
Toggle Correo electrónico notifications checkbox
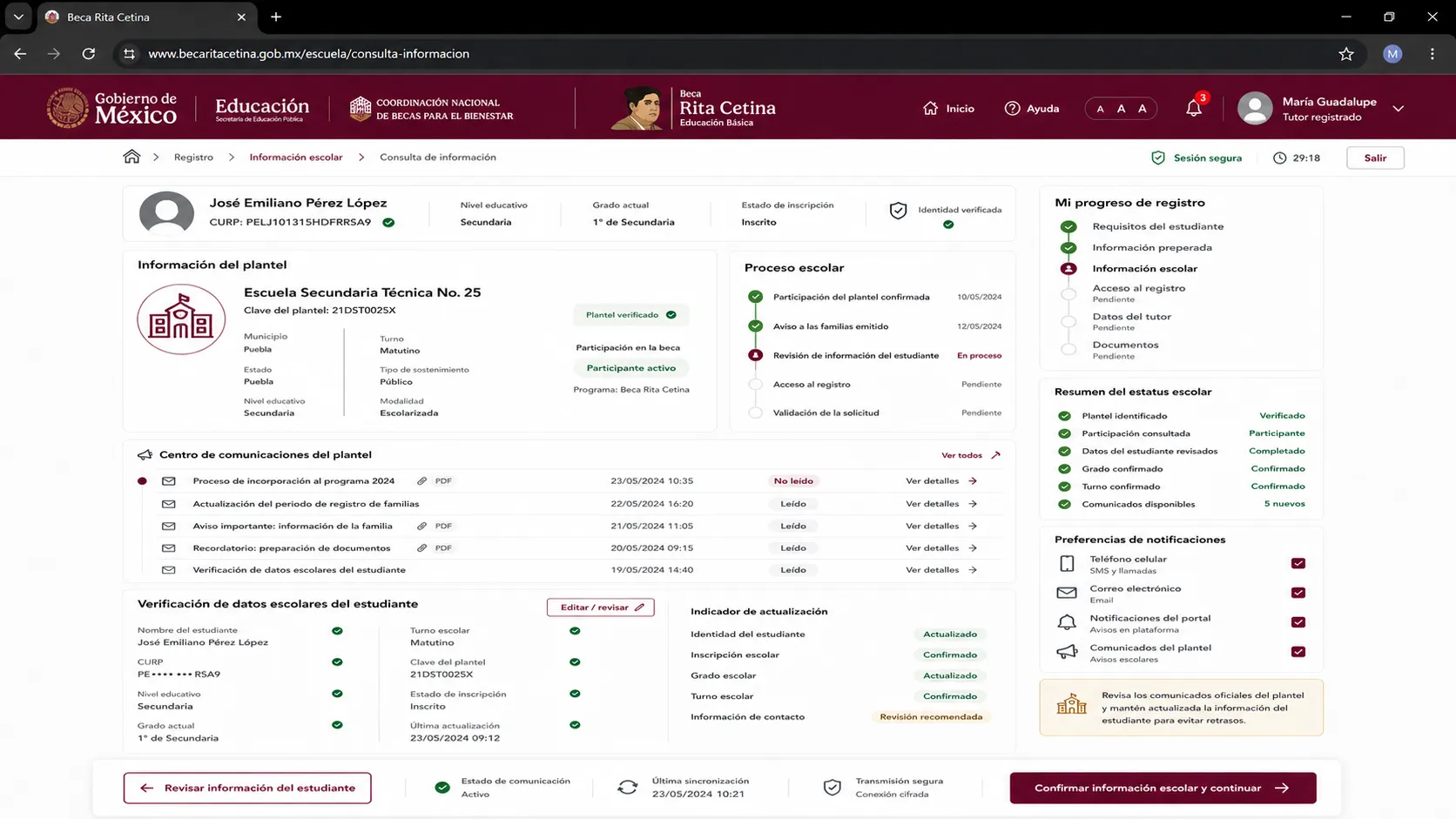click(1298, 593)
